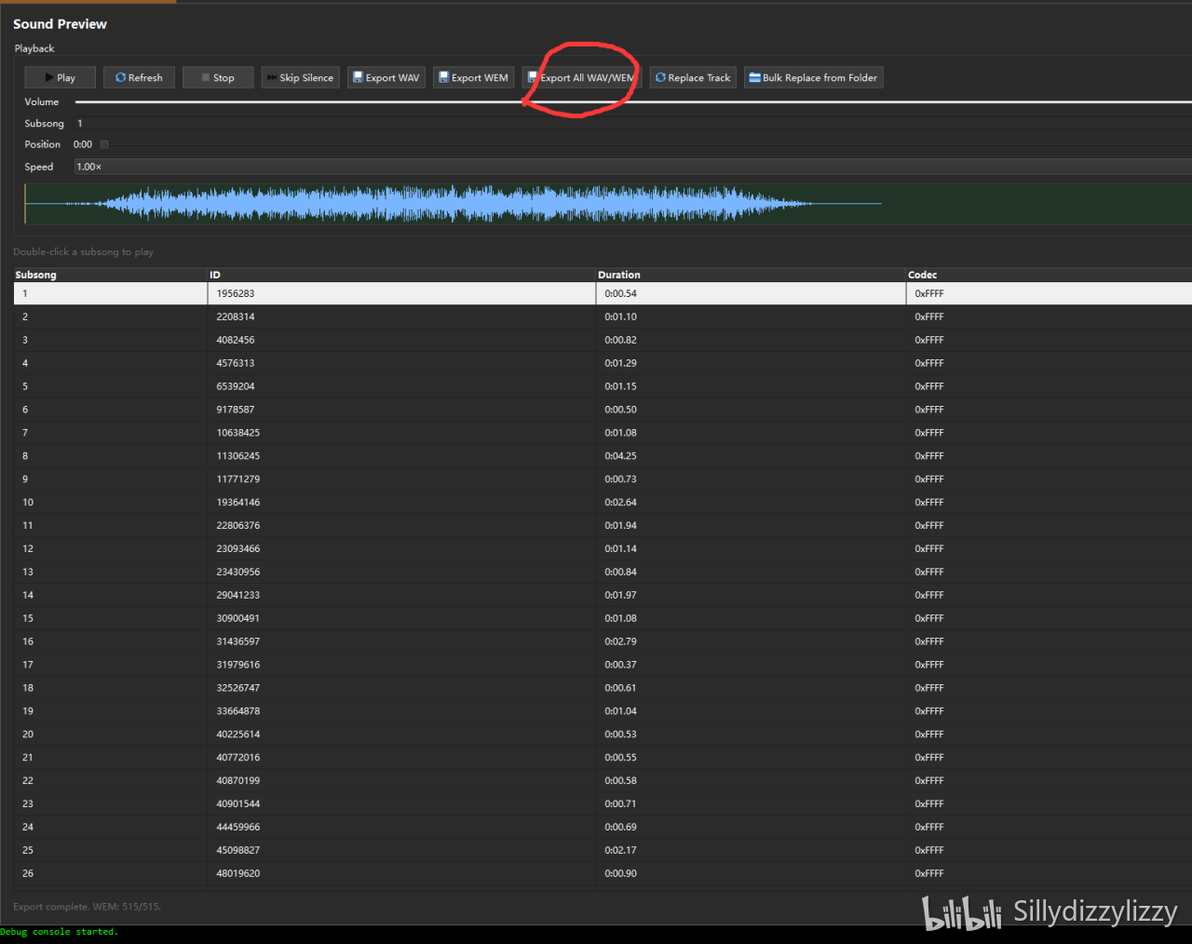Select row with ID 31436597
The height and width of the screenshot is (944, 1192).
[x=603, y=641]
